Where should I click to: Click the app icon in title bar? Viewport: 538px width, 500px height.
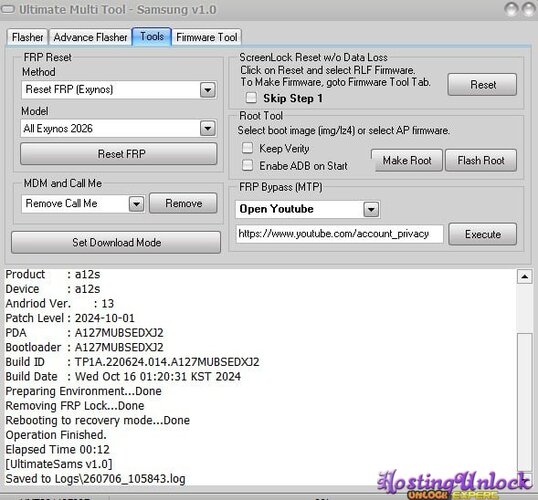[8, 9]
